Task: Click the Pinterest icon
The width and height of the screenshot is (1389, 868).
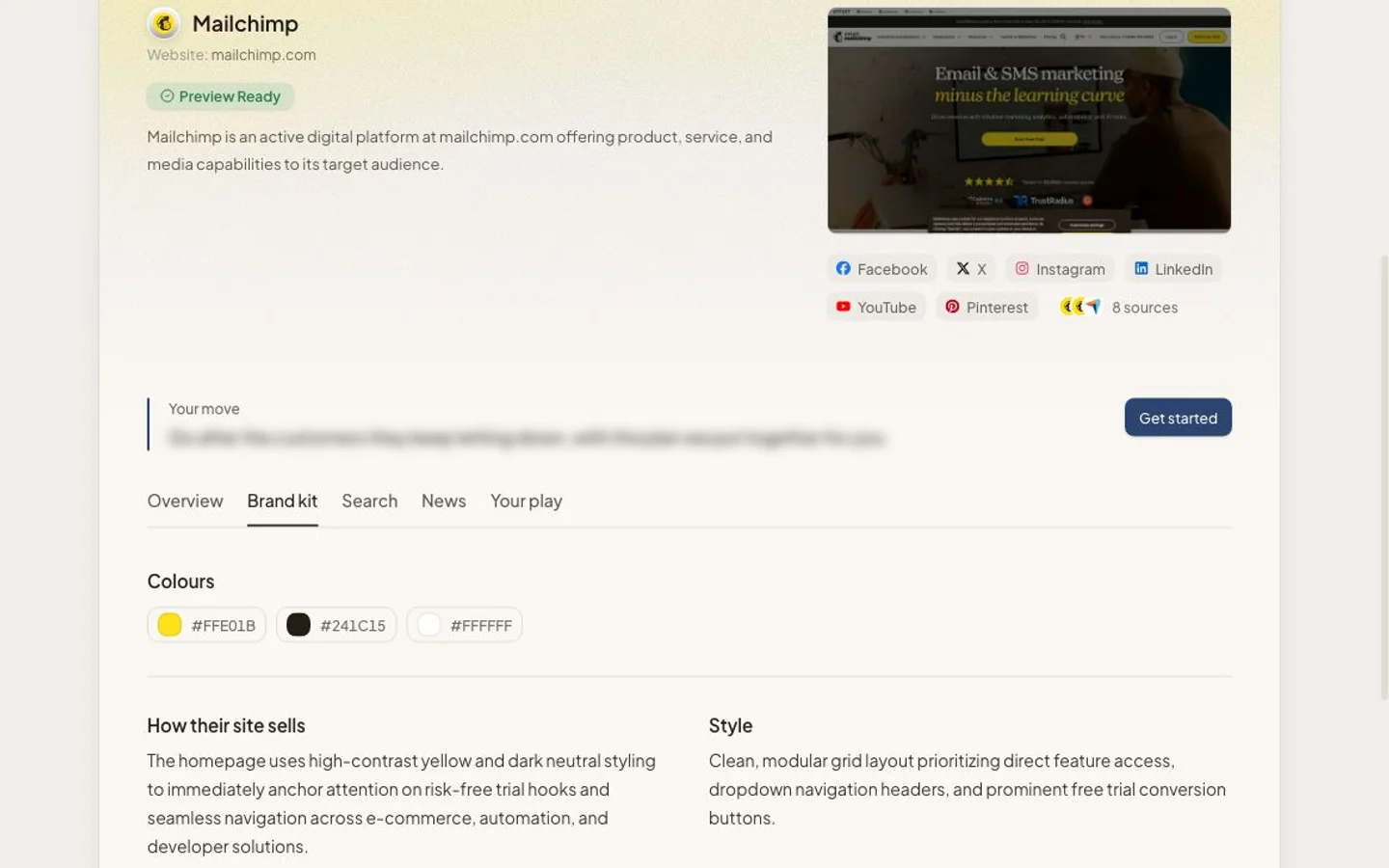Action: [952, 307]
